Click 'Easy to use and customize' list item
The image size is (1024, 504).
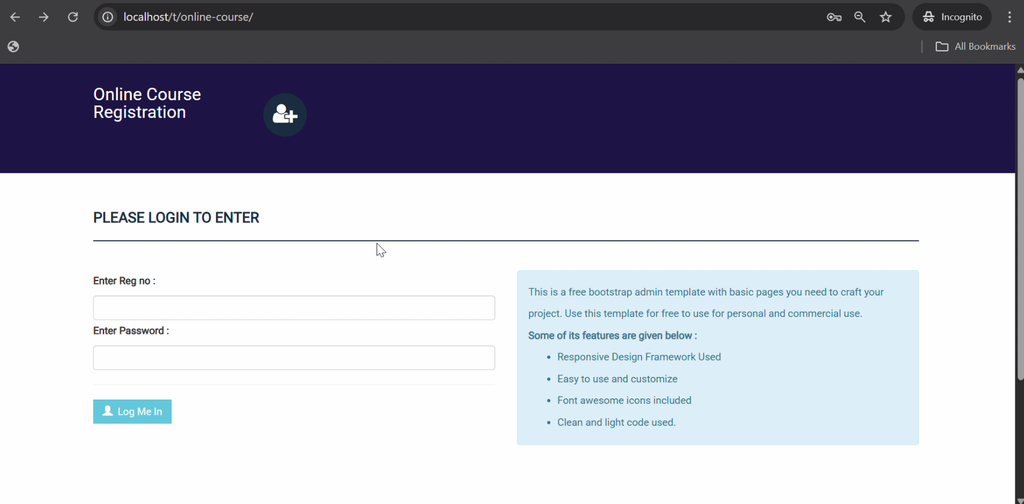tap(617, 379)
